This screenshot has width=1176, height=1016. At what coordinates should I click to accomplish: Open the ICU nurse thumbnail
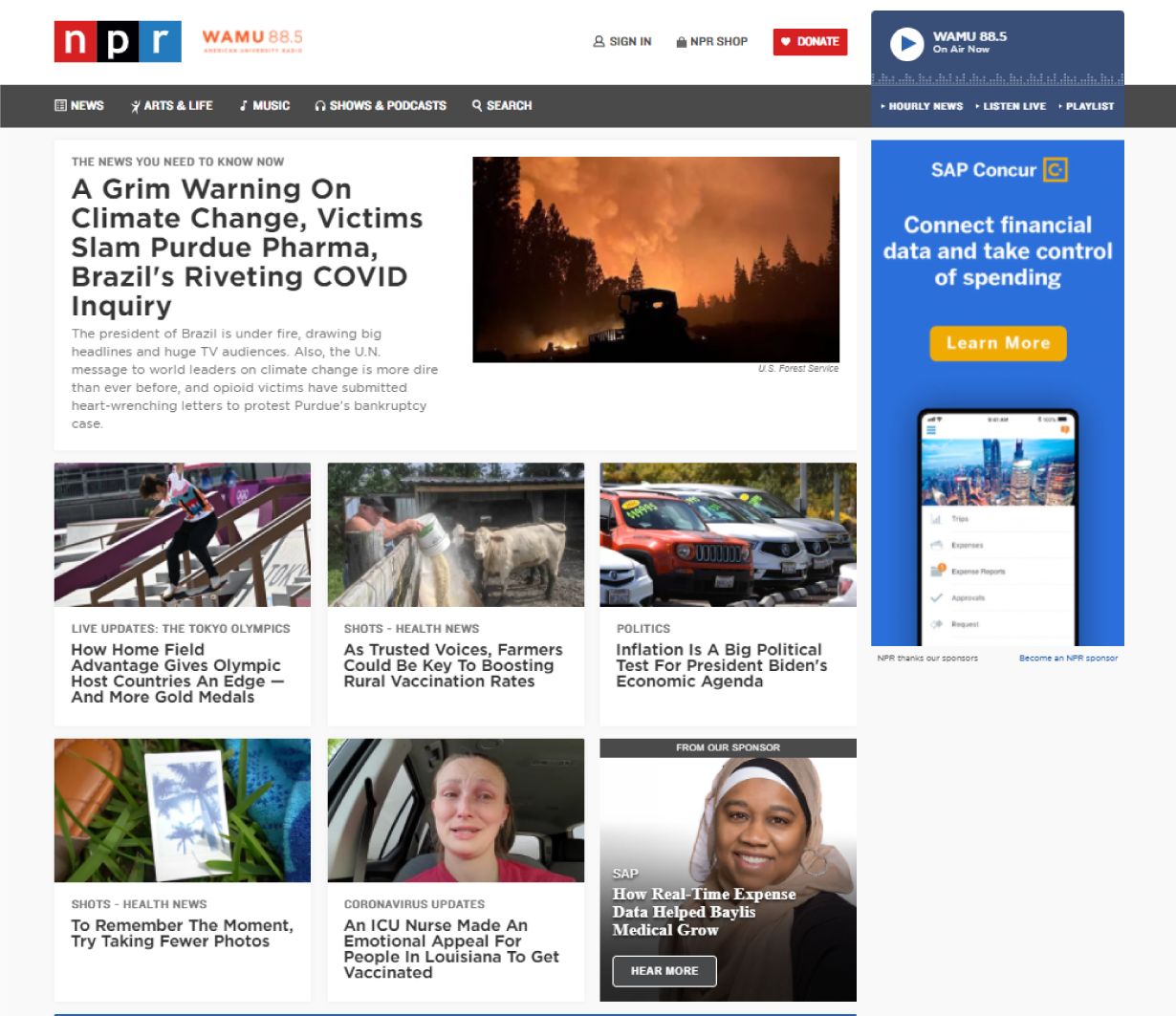[x=456, y=811]
